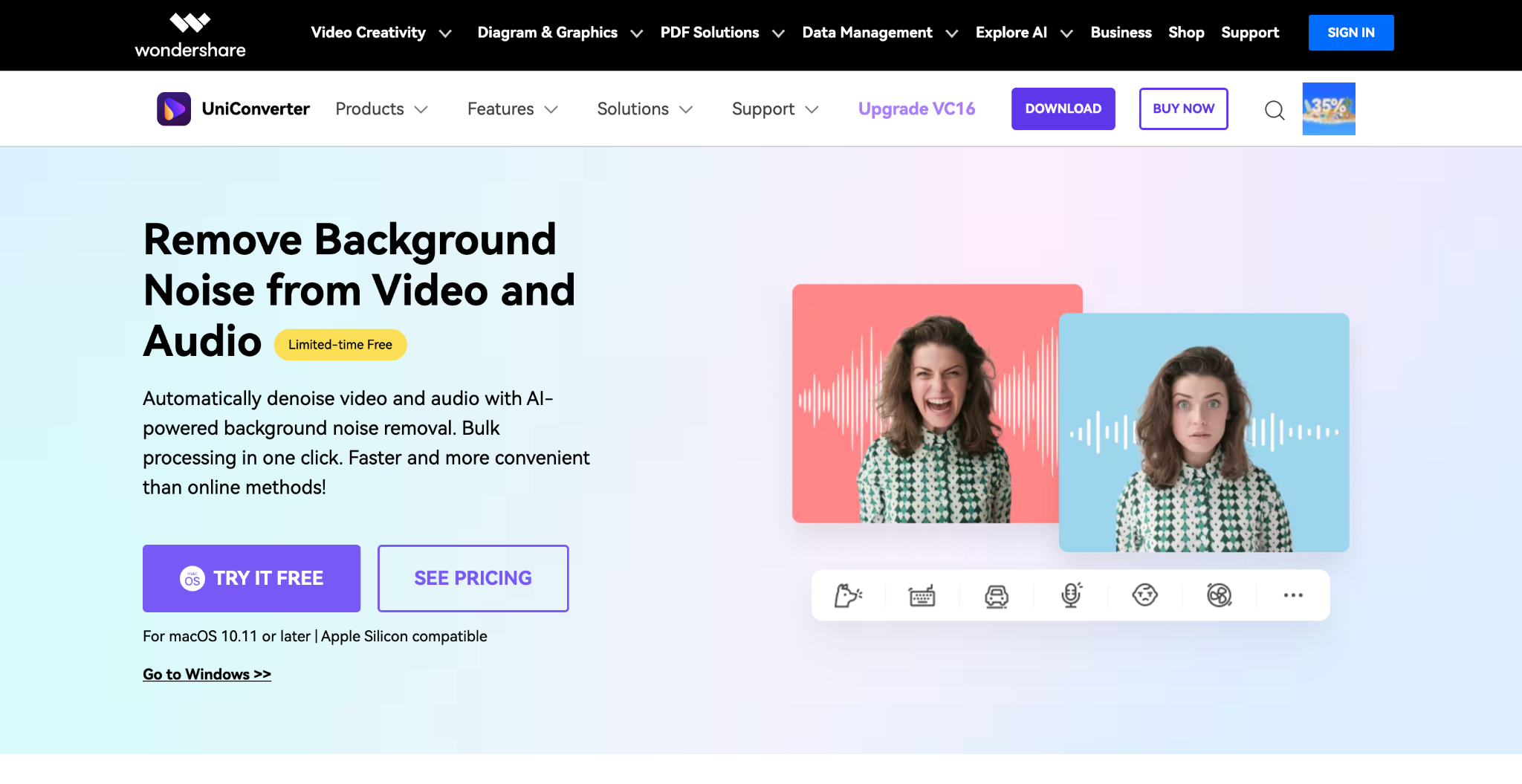Click the macOS icon in Try It Free
The image size is (1522, 784).
click(192, 578)
